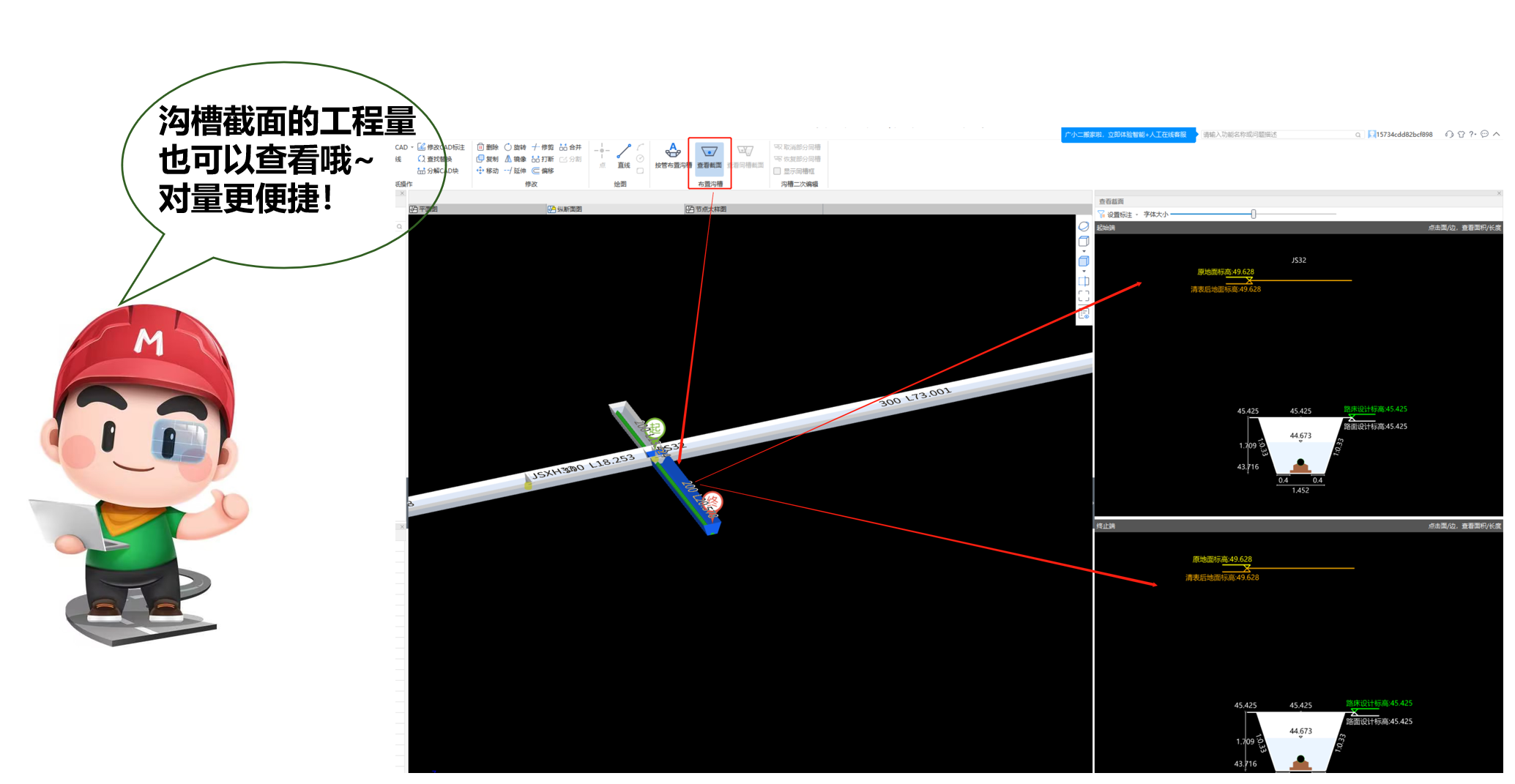Open the headset customer service icon
The width and height of the screenshot is (1515, 784).
pos(1448,135)
